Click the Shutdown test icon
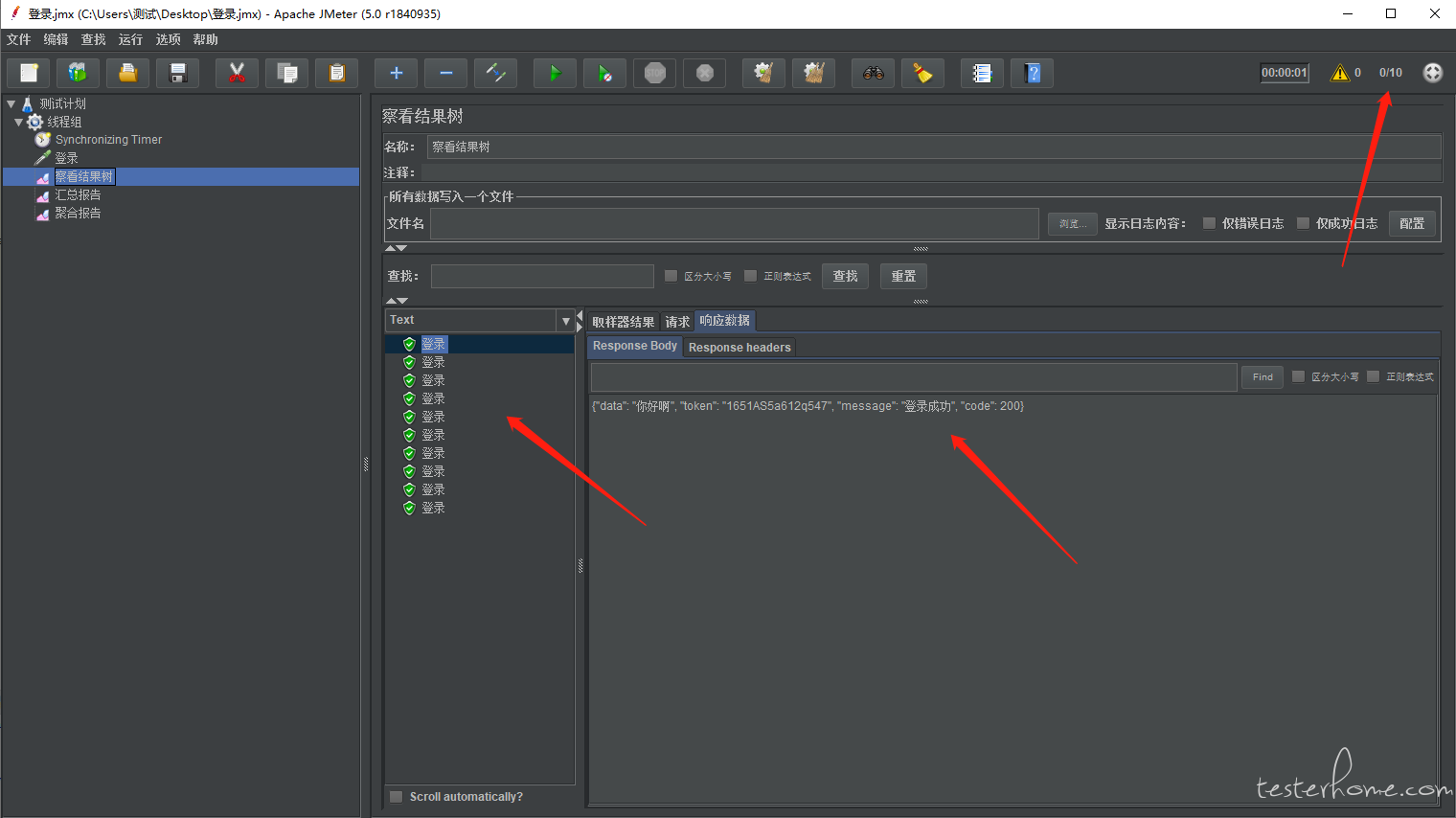Viewport: 1456px width, 818px height. pyautogui.click(x=704, y=73)
